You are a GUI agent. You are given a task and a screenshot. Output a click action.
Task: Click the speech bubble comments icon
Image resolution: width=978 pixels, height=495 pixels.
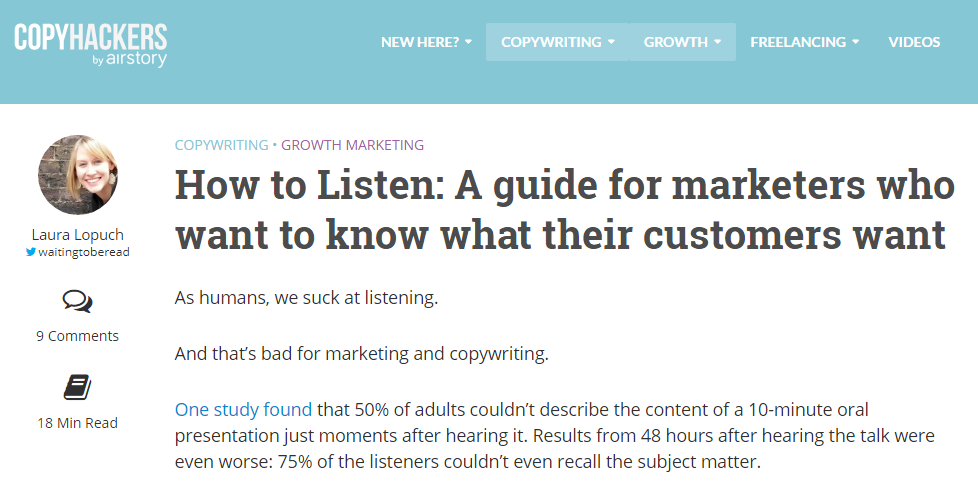pyautogui.click(x=77, y=301)
